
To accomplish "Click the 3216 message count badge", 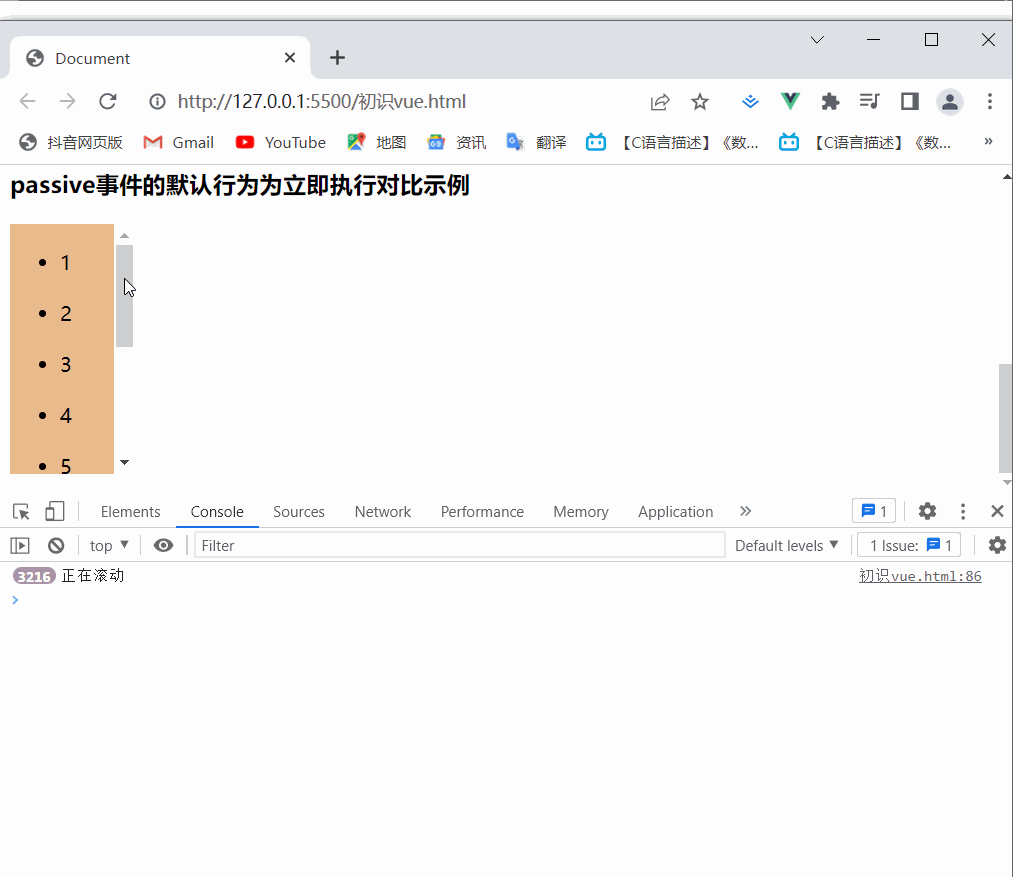I will coord(34,576).
